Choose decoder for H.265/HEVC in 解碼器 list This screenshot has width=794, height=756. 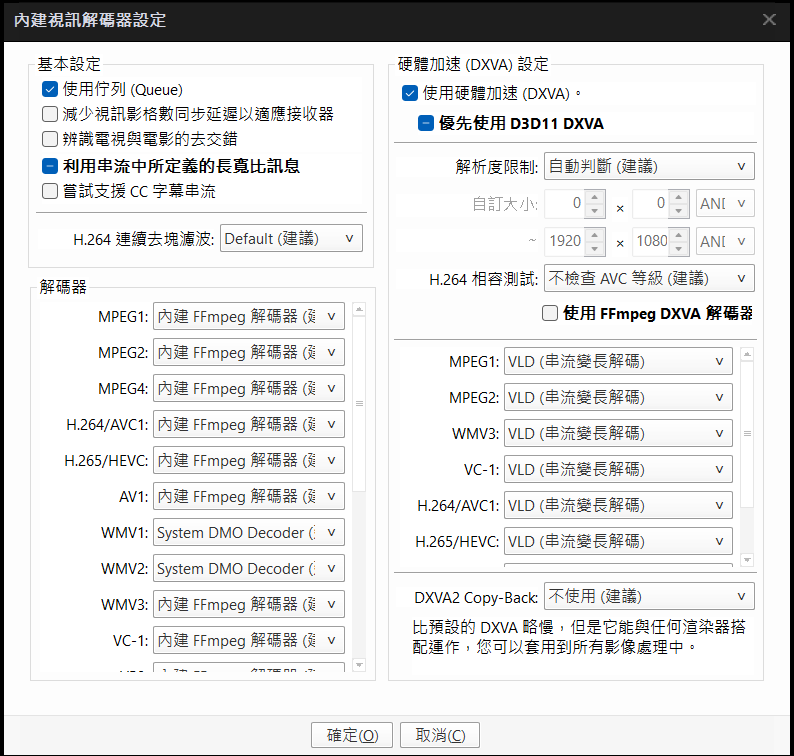pyautogui.click(x=249, y=461)
